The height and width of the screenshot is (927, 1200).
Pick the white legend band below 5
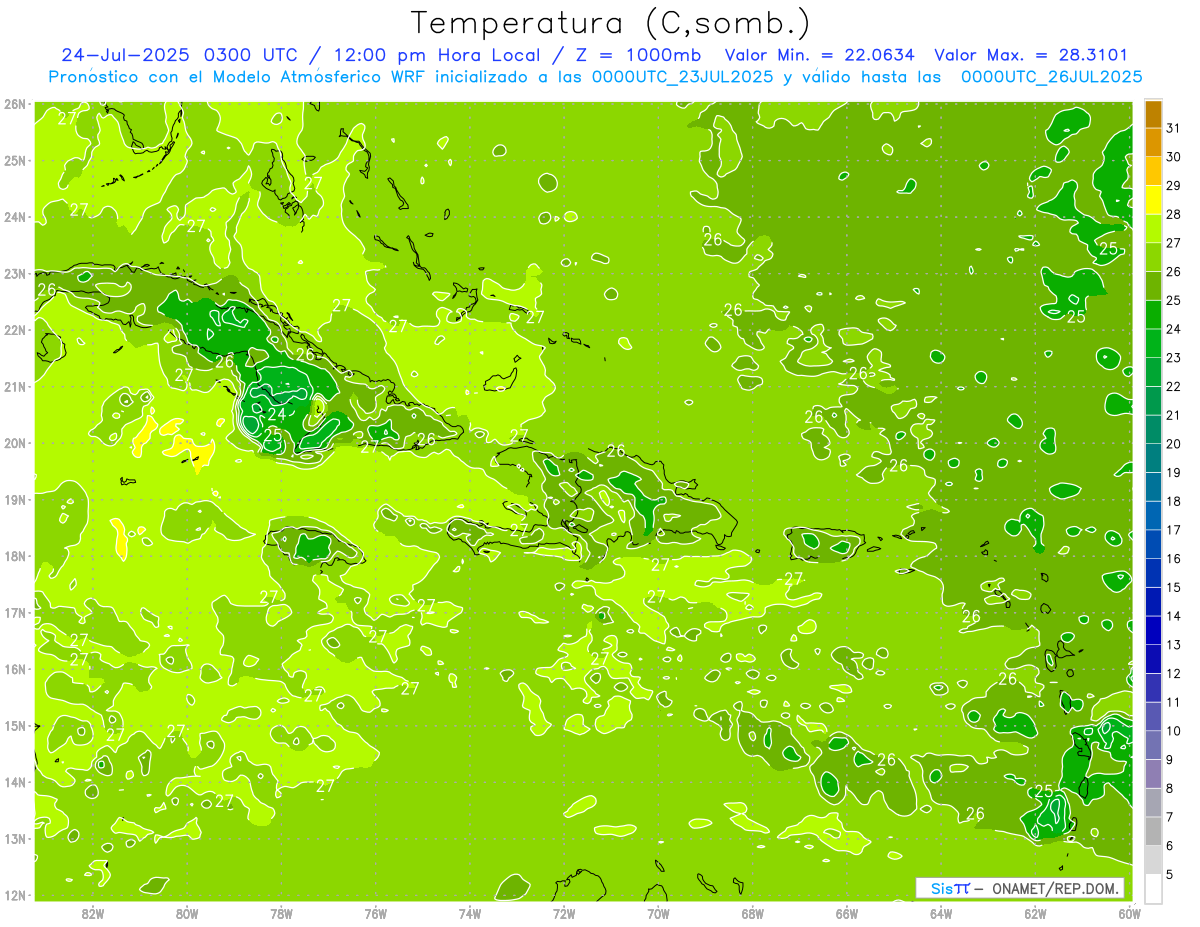tap(1153, 888)
